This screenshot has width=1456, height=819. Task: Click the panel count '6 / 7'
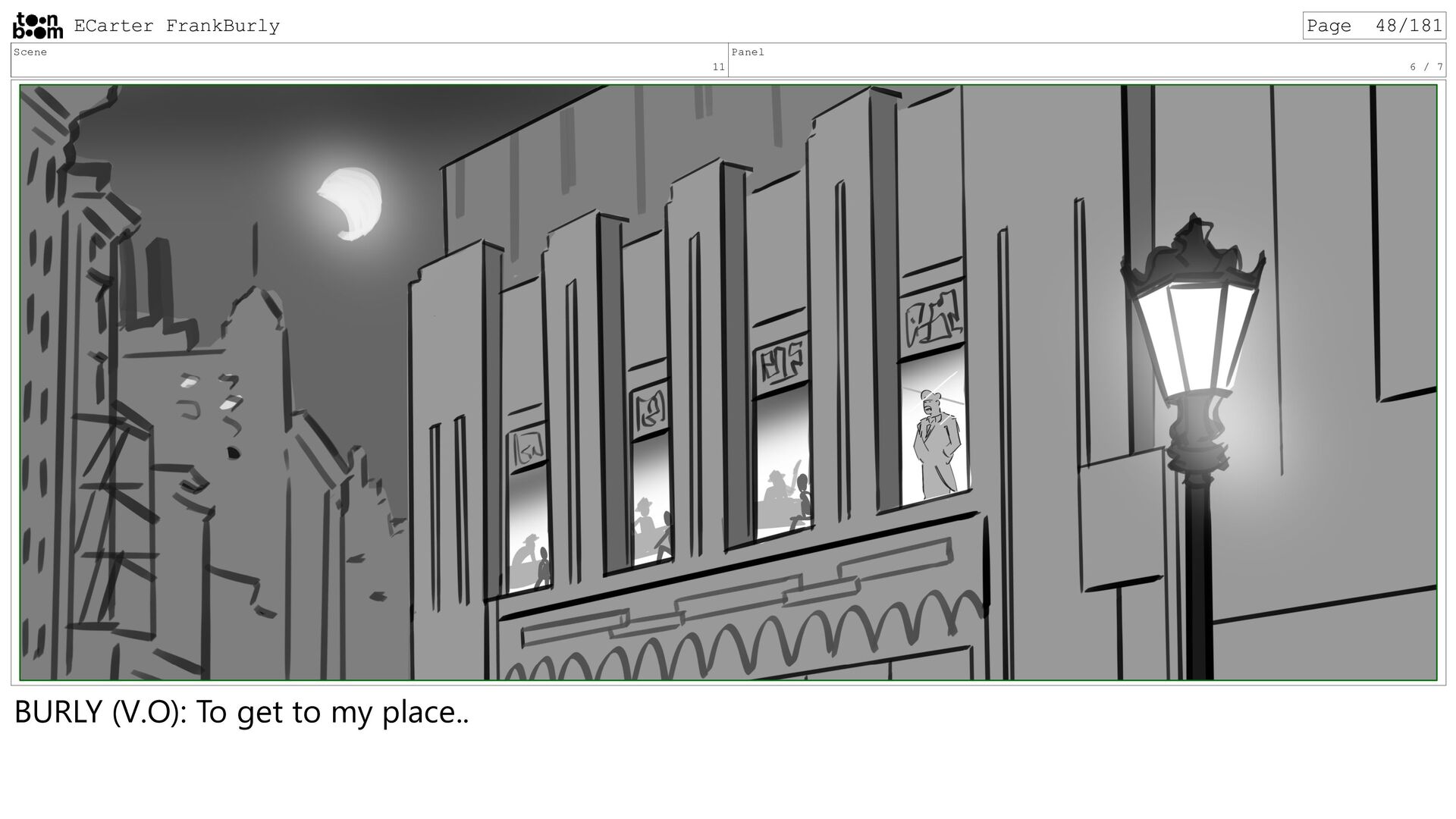tap(1426, 67)
